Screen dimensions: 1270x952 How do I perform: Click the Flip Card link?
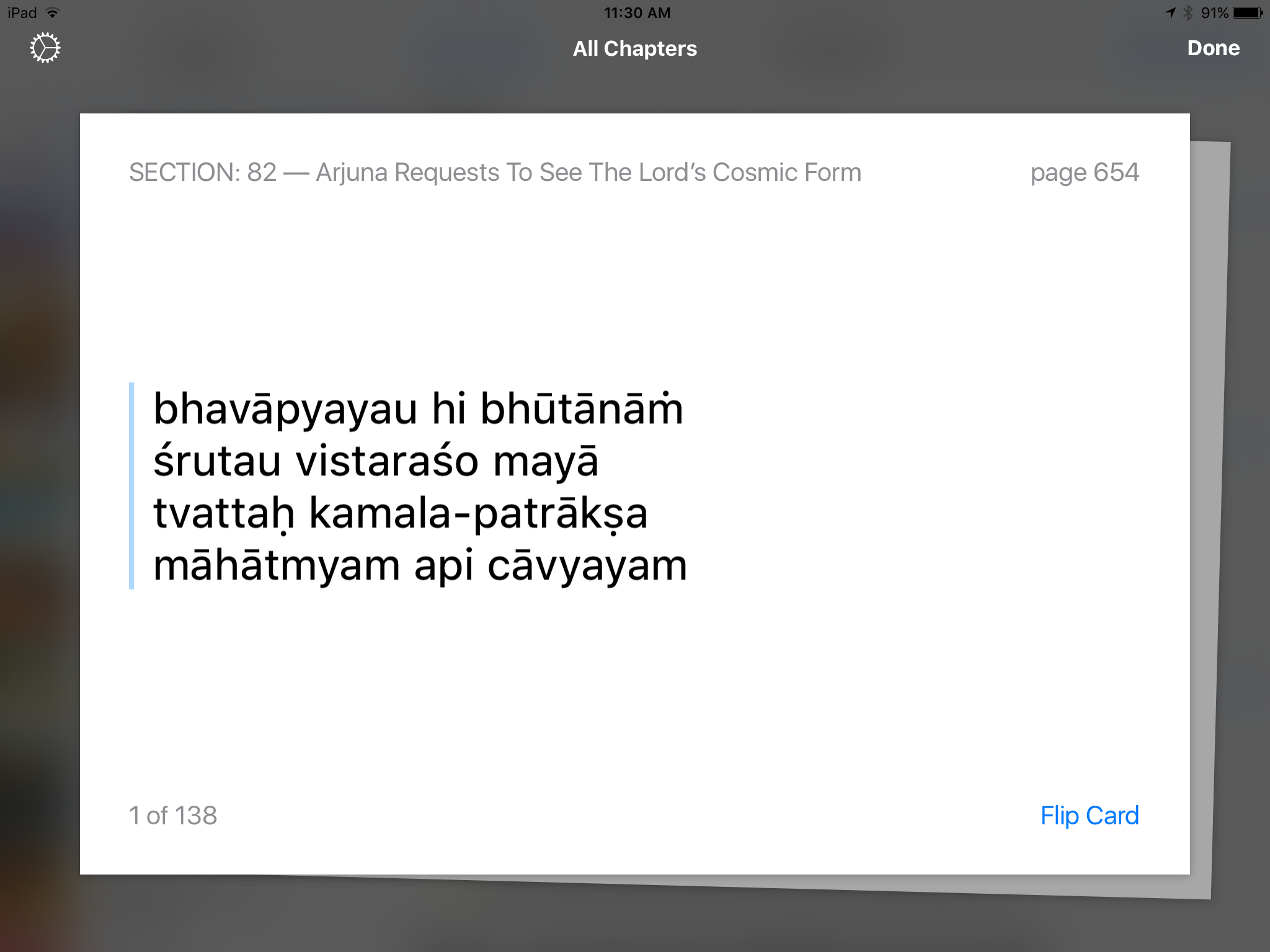coord(1090,816)
